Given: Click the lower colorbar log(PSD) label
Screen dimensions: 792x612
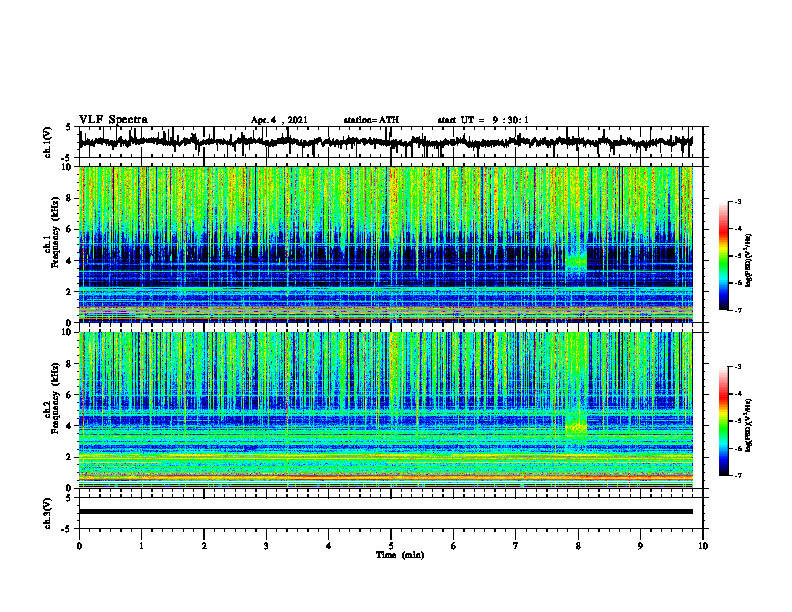Looking at the screenshot, I should 749,426.
